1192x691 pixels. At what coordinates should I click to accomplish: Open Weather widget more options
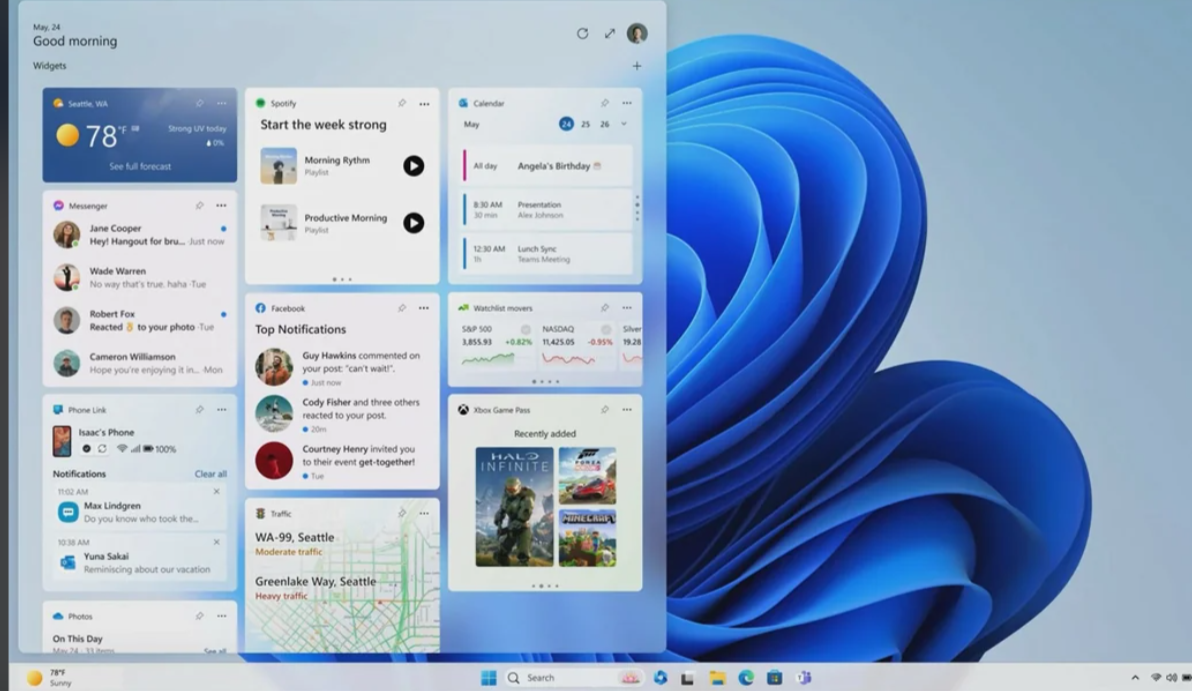click(x=221, y=103)
